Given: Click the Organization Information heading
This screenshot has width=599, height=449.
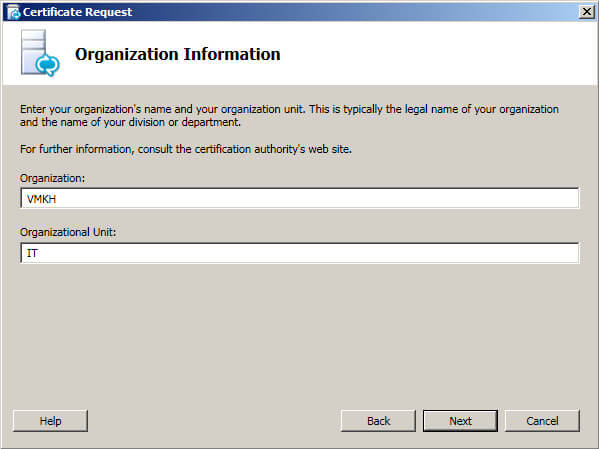Looking at the screenshot, I should pos(178,54).
